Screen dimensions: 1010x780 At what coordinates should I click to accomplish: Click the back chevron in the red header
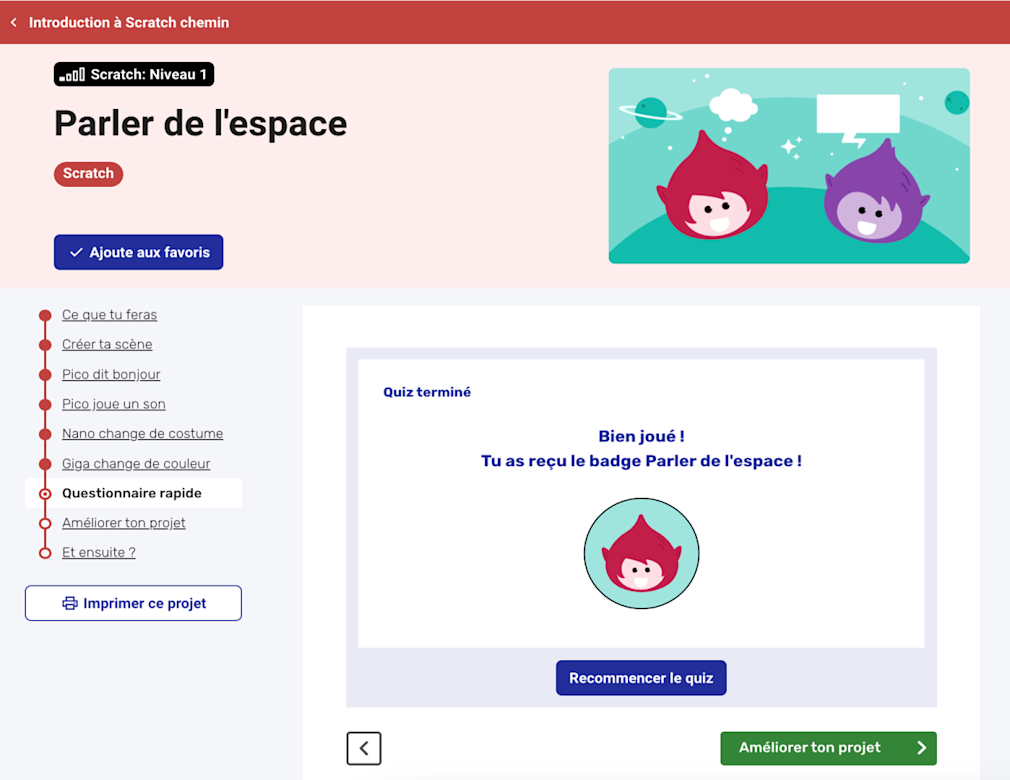(x=14, y=23)
